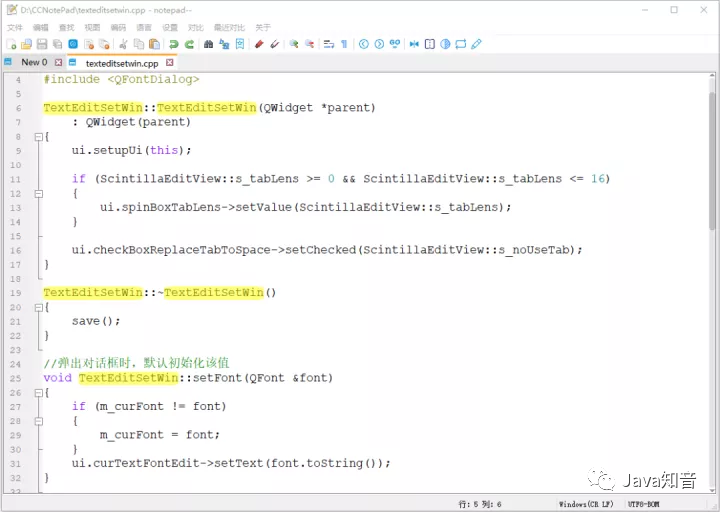Open the 编辑 menu
The width and height of the screenshot is (720, 512).
[40, 28]
